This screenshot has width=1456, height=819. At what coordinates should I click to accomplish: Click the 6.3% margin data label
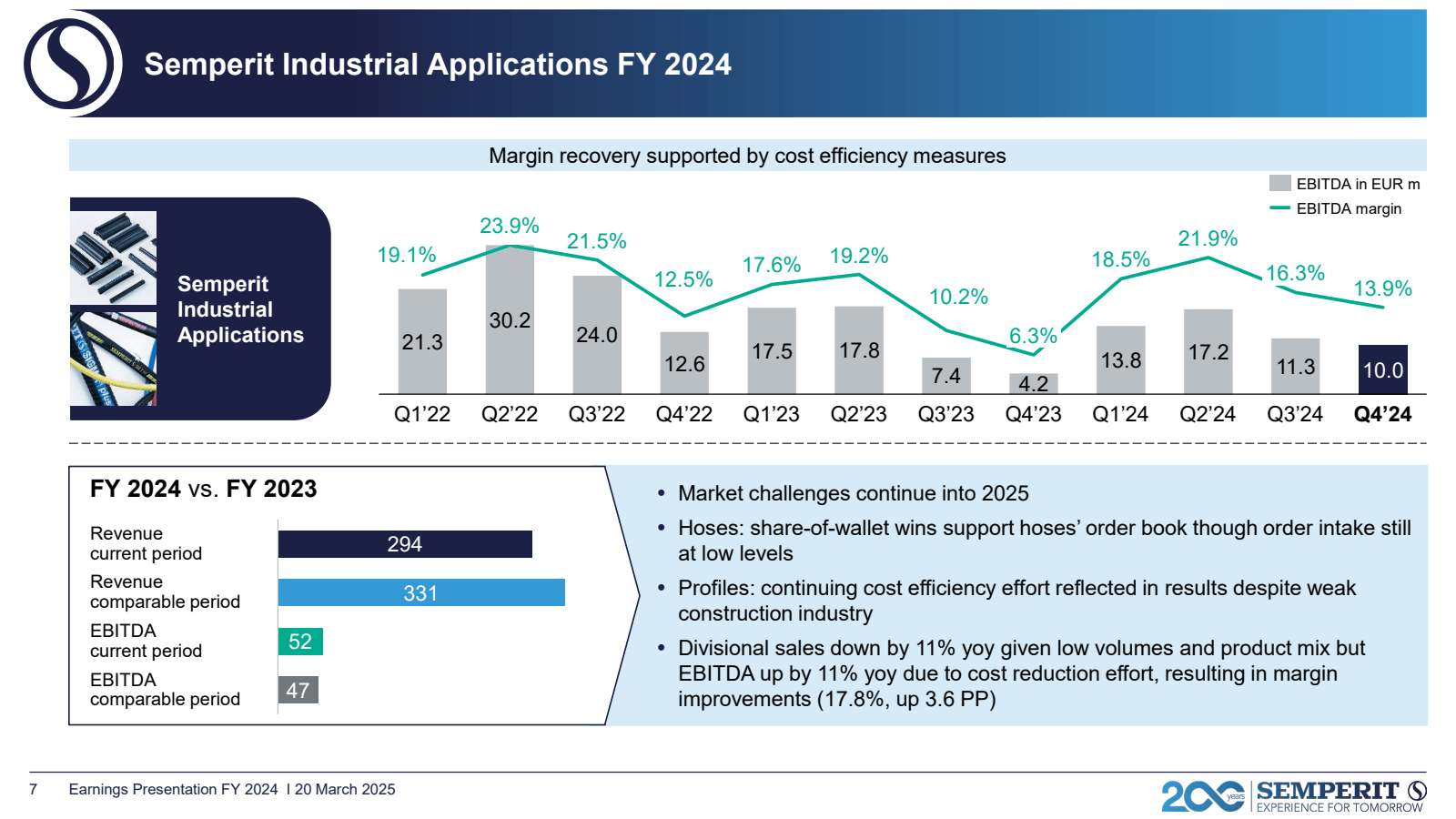pos(1033,336)
